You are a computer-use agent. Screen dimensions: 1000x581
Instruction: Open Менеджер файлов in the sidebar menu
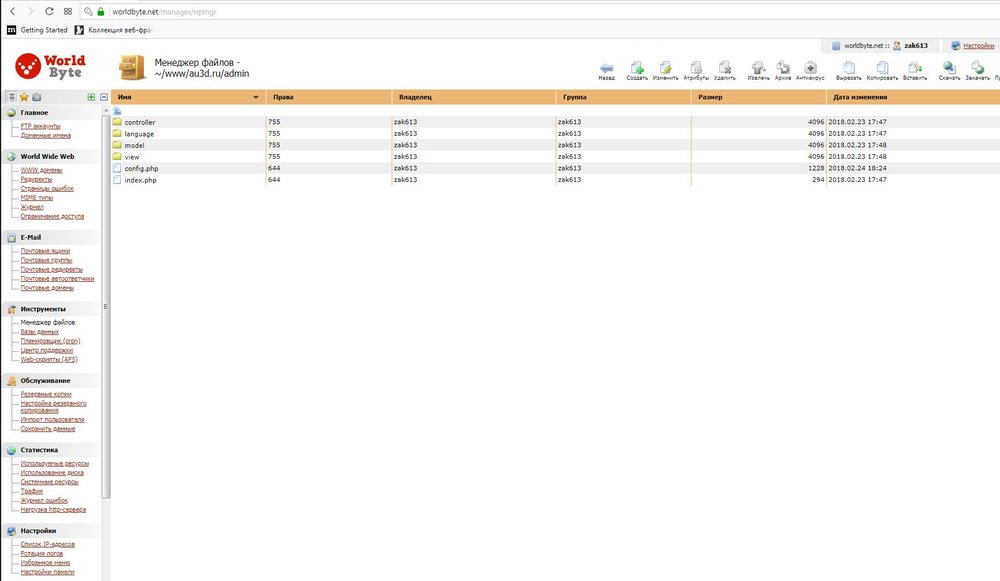(x=47, y=323)
